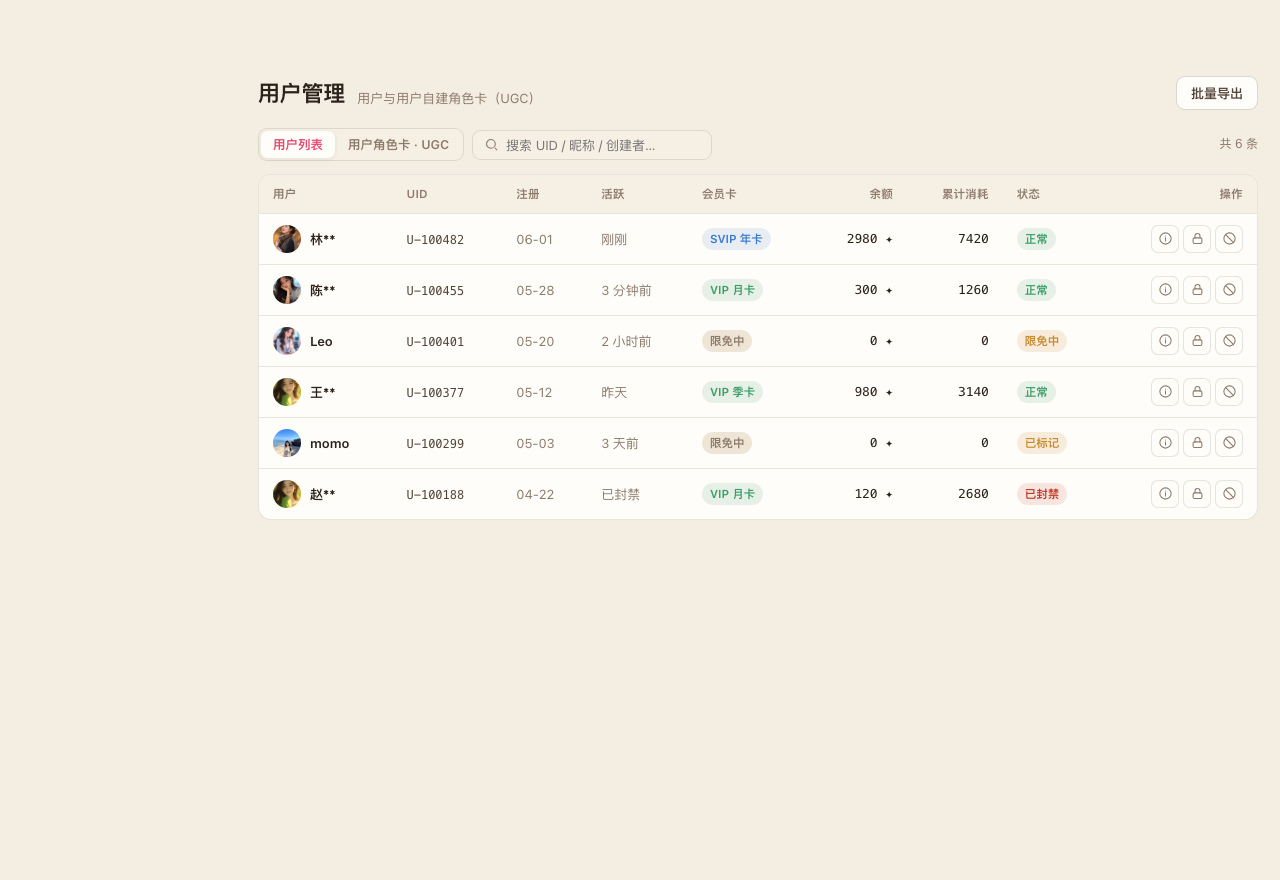
Task: Click the SVIP 年卡 badge
Action: point(736,239)
